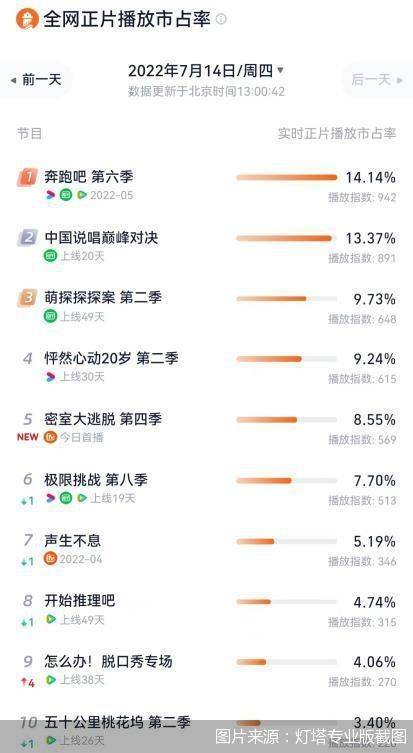Click the orange Lighthouse app logo

click(27, 19)
